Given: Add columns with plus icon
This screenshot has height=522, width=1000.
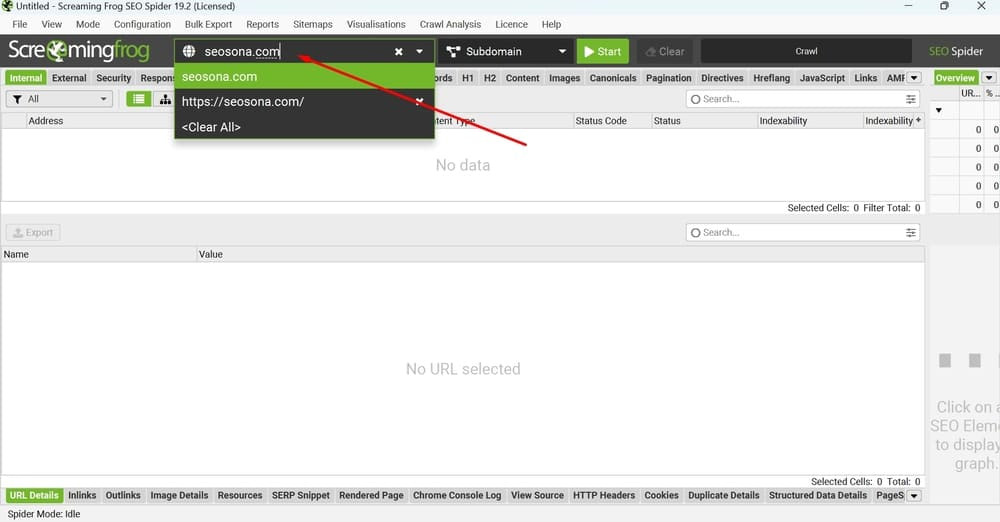Looking at the screenshot, I should (x=918, y=120).
